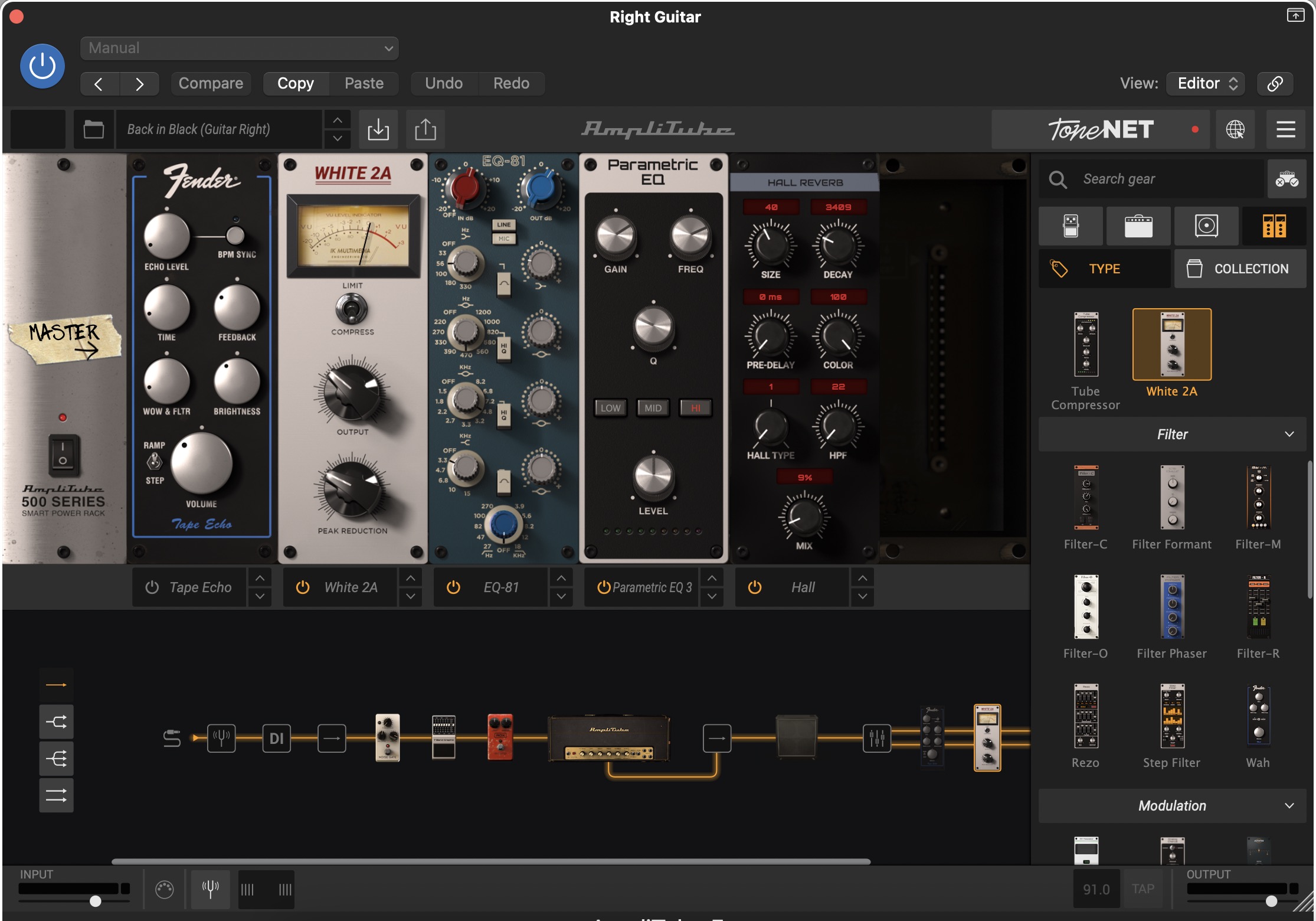Collapse the Modulation category section
This screenshot has width=1316, height=921.
click(x=1172, y=806)
